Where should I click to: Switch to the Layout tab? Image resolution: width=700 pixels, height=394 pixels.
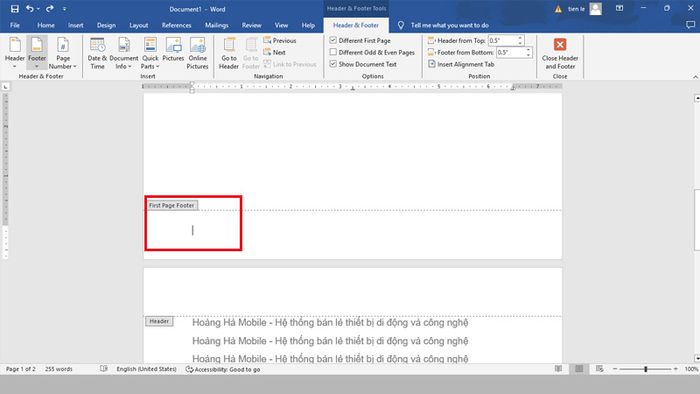[138, 25]
